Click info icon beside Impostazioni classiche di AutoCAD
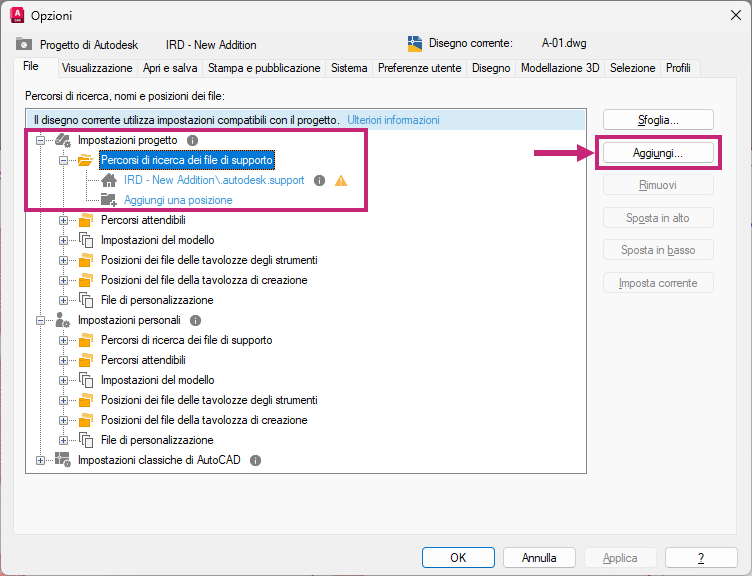The width and height of the screenshot is (752, 576). (255, 460)
